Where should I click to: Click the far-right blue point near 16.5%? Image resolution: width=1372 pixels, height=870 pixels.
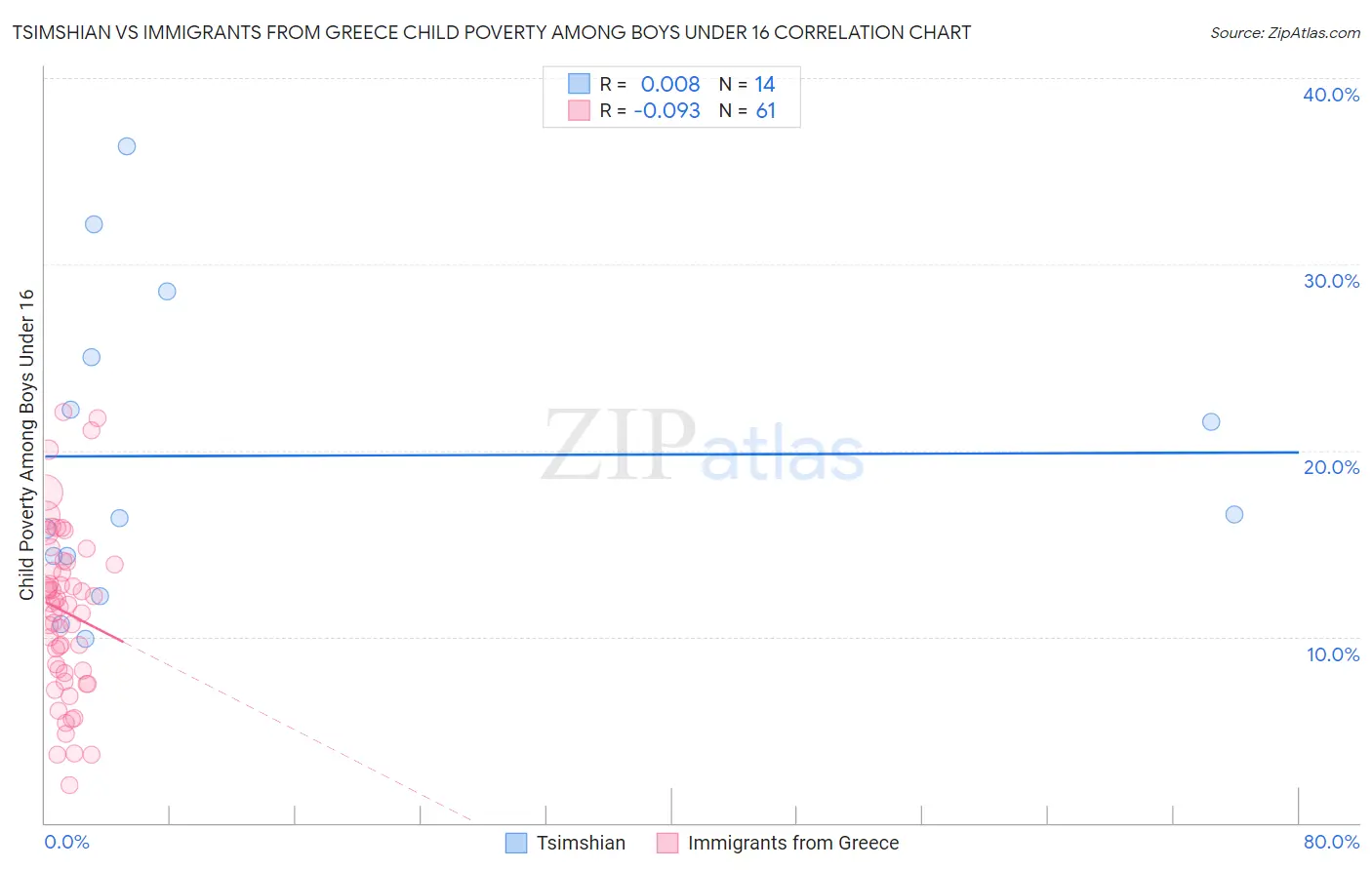[1234, 514]
